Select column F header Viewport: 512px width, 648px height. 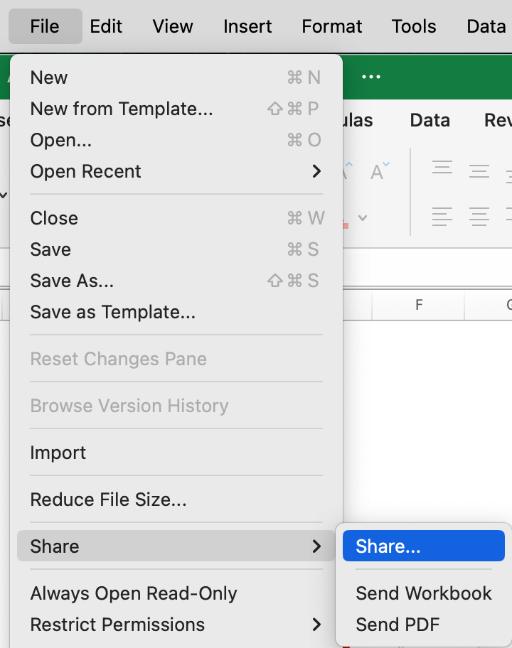click(418, 305)
